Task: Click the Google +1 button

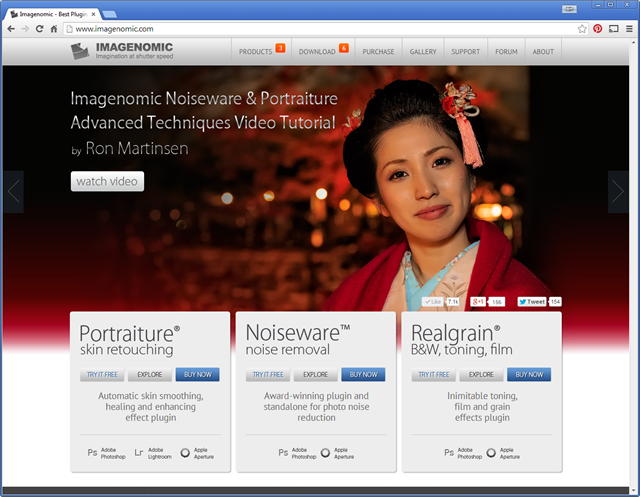Action: click(x=478, y=302)
